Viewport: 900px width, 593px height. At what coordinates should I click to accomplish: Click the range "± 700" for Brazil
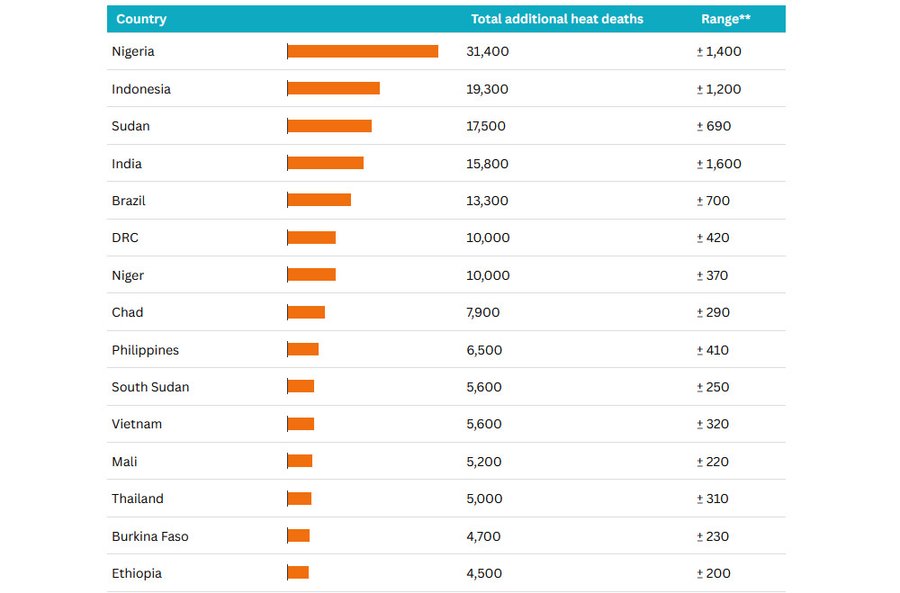713,201
